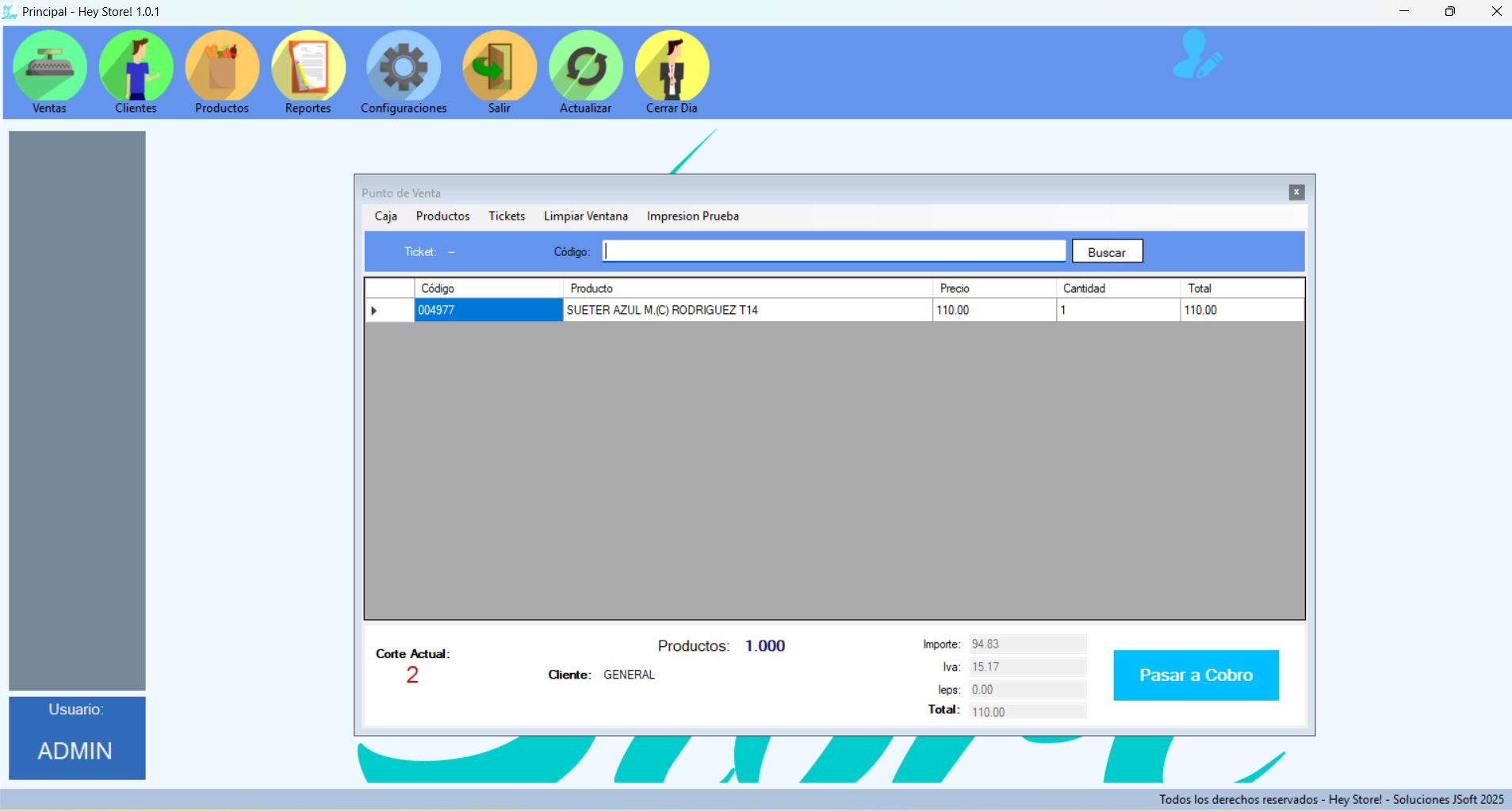1512x811 pixels.
Task: Select the 004977 code cell
Action: [488, 311]
